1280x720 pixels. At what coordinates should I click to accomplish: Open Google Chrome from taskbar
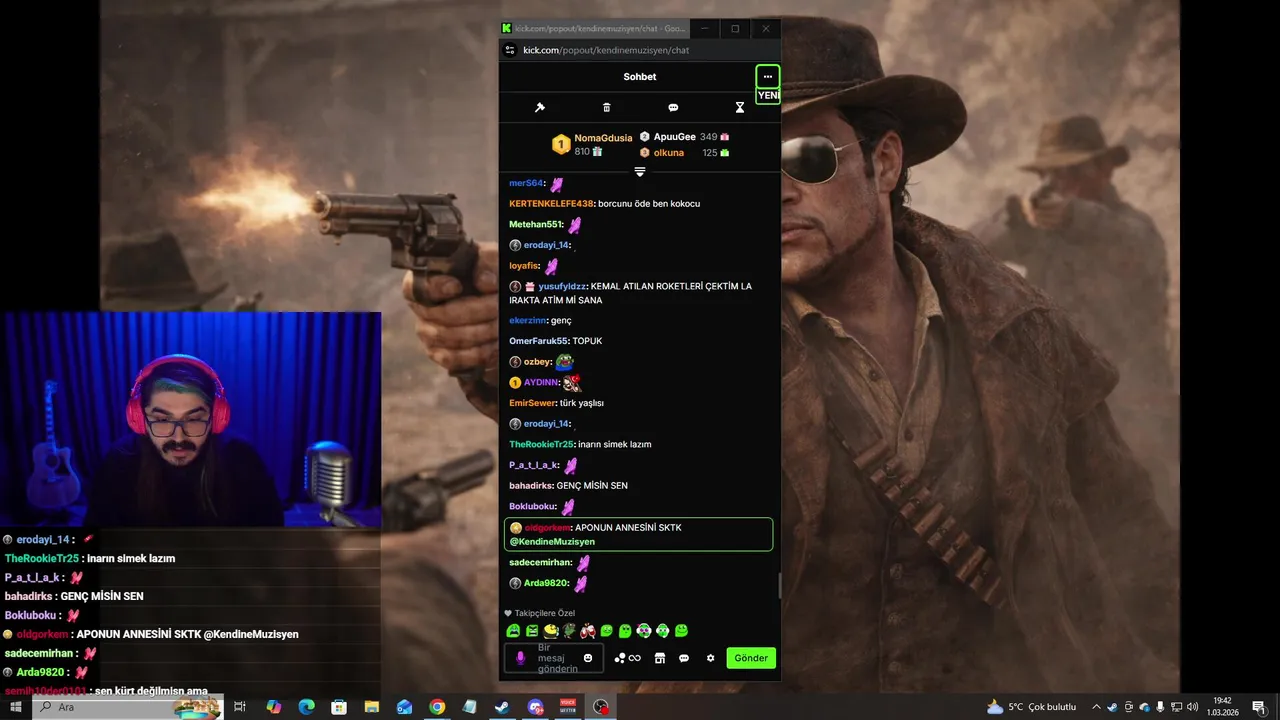point(437,707)
